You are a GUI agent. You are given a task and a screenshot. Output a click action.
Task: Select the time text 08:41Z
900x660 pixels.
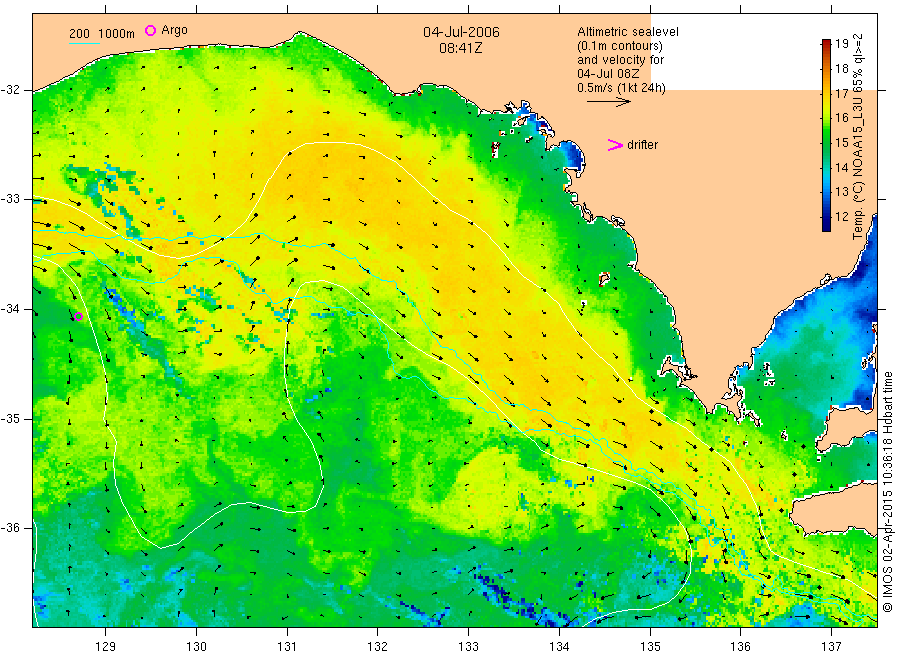click(x=461, y=48)
